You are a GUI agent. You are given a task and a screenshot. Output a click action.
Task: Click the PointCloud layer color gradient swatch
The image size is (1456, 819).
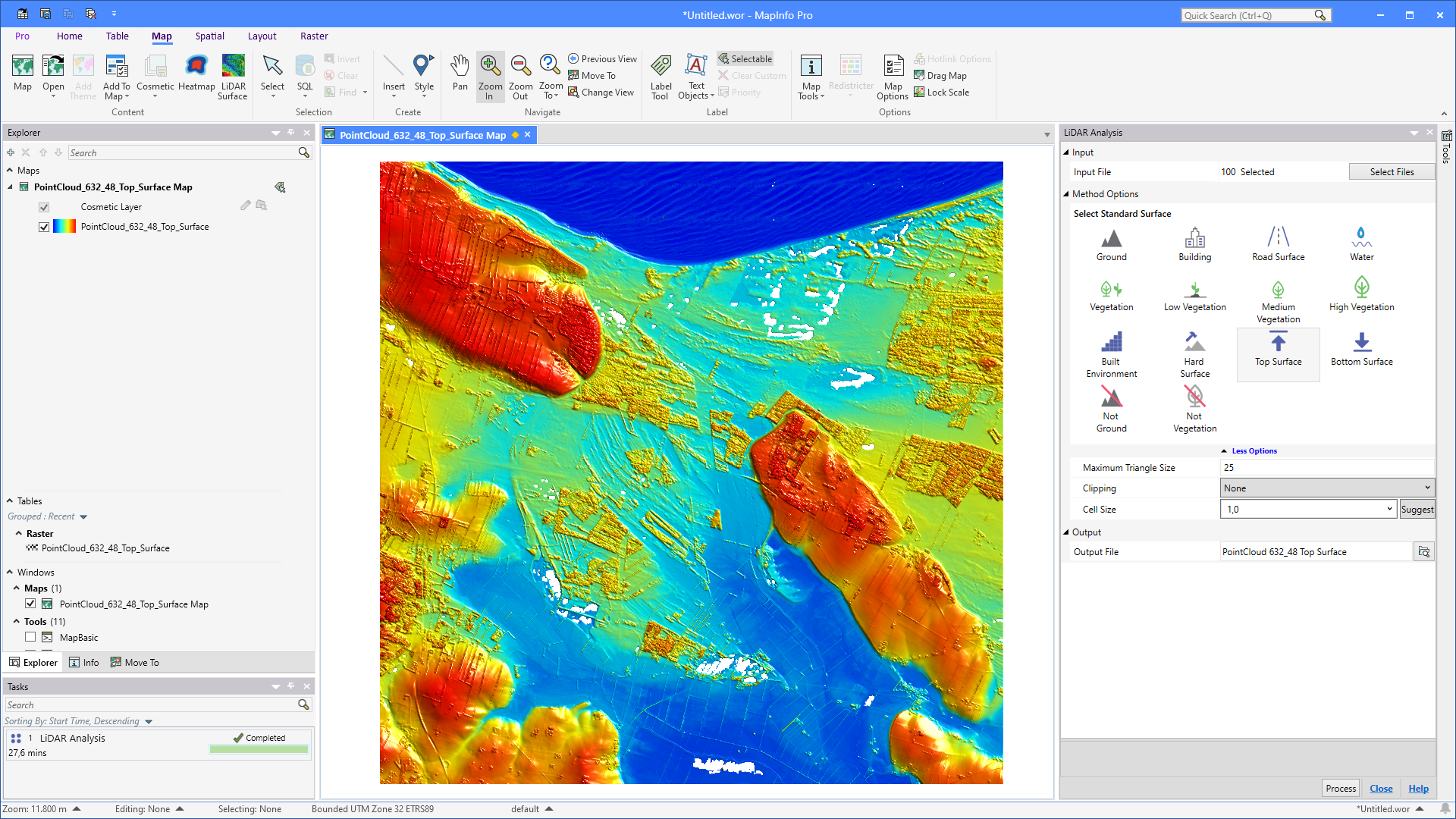(63, 226)
